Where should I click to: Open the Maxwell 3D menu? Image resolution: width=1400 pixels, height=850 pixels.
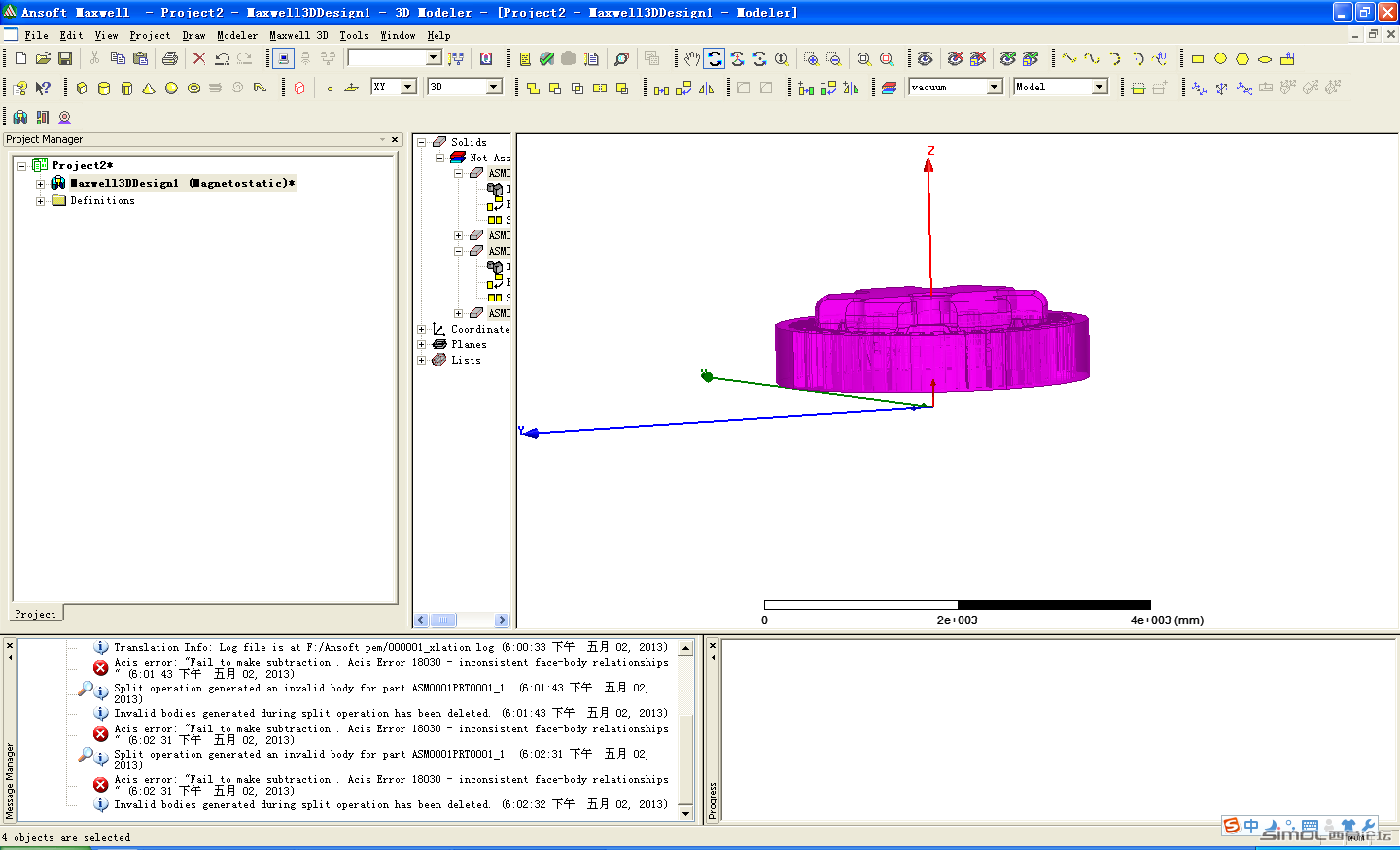click(298, 35)
